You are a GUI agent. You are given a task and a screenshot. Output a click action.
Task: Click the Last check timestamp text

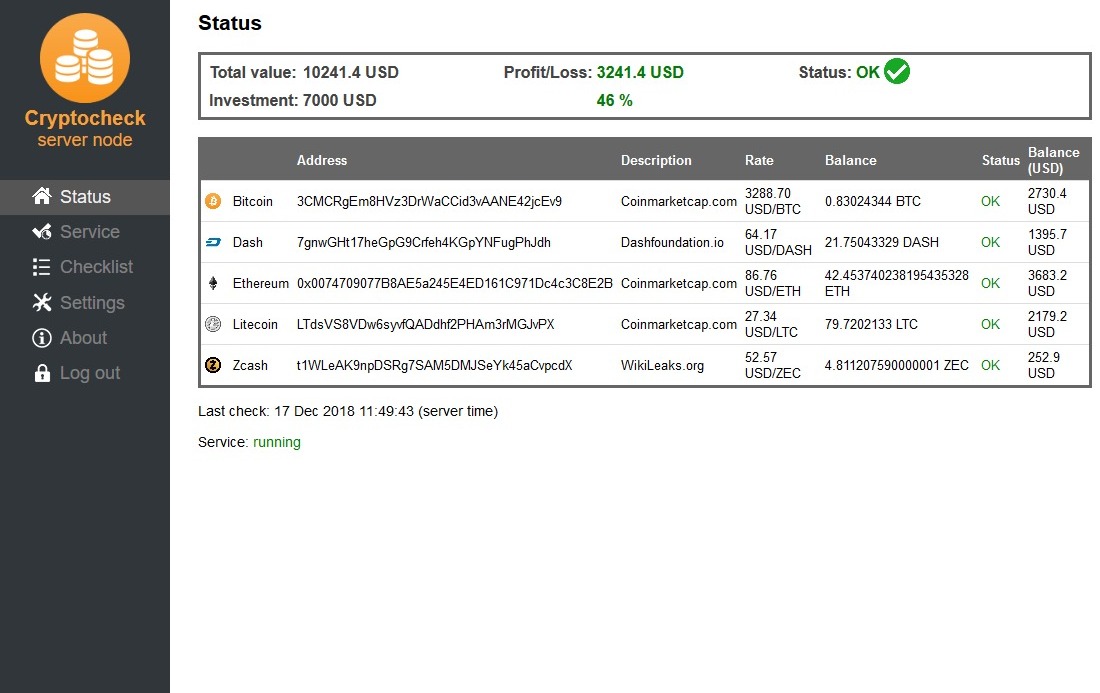(x=348, y=412)
